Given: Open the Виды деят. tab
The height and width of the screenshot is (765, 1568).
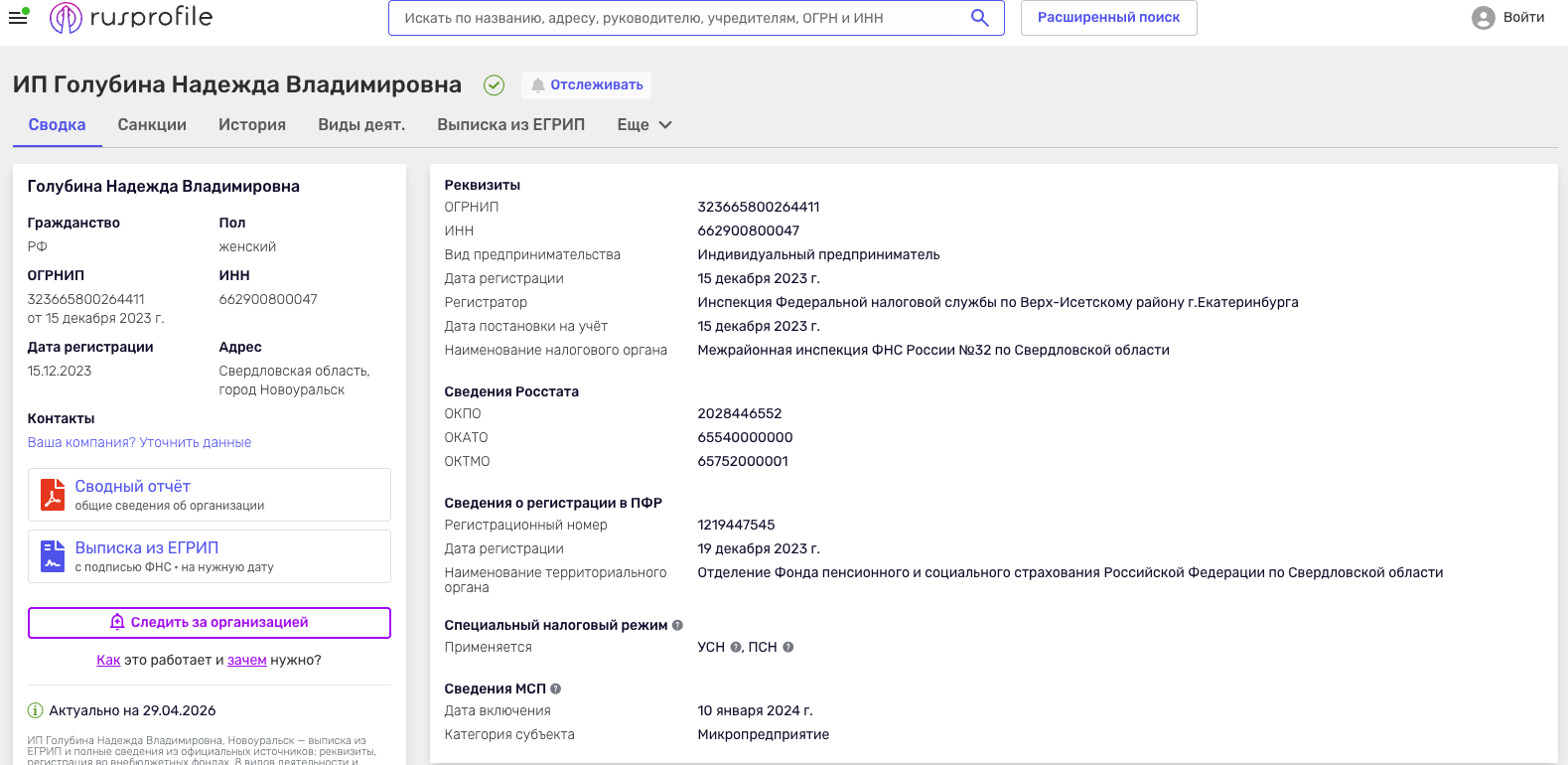Looking at the screenshot, I should click(x=361, y=125).
